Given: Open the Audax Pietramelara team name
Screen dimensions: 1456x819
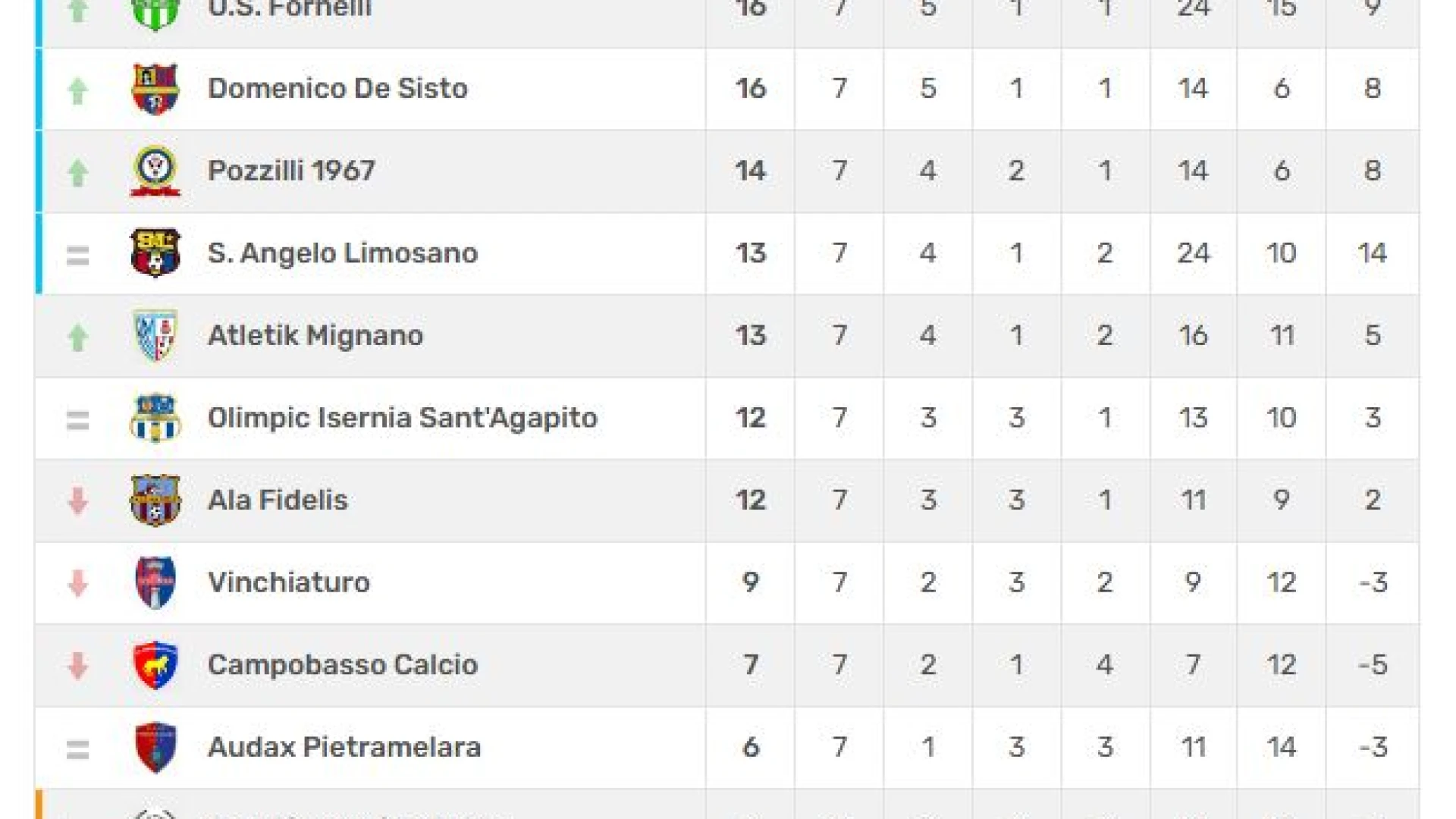Looking at the screenshot, I should coord(344,748).
